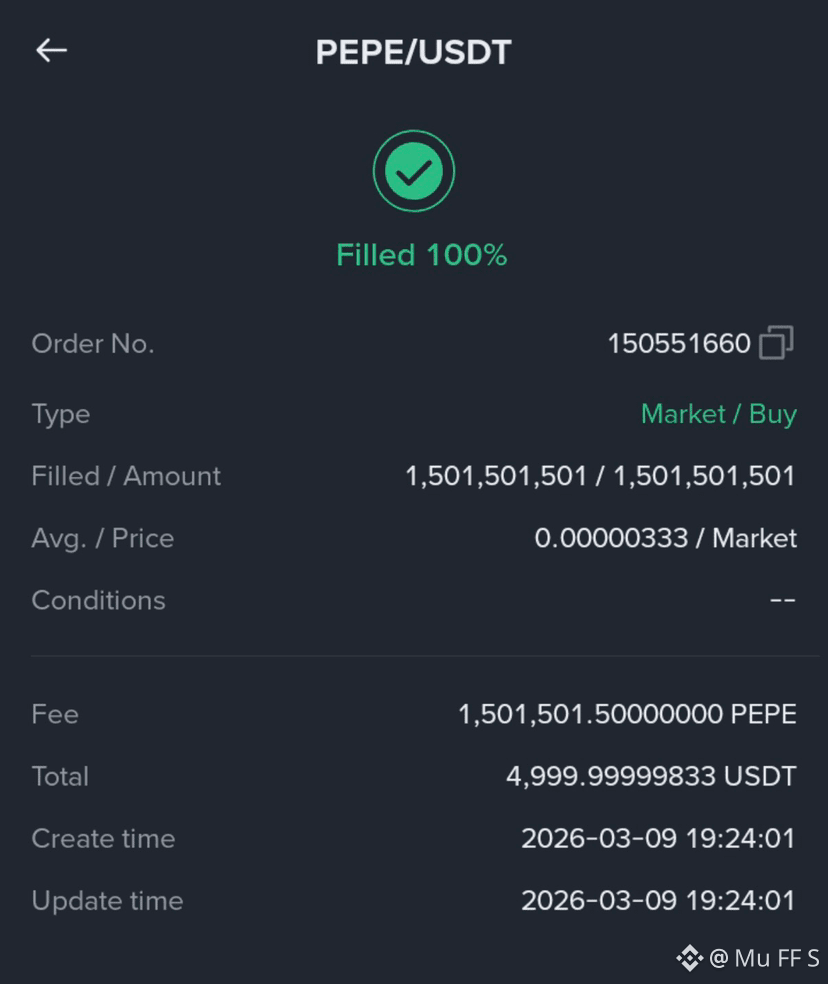Tap the Conditions label
The image size is (828, 984).
click(99, 600)
